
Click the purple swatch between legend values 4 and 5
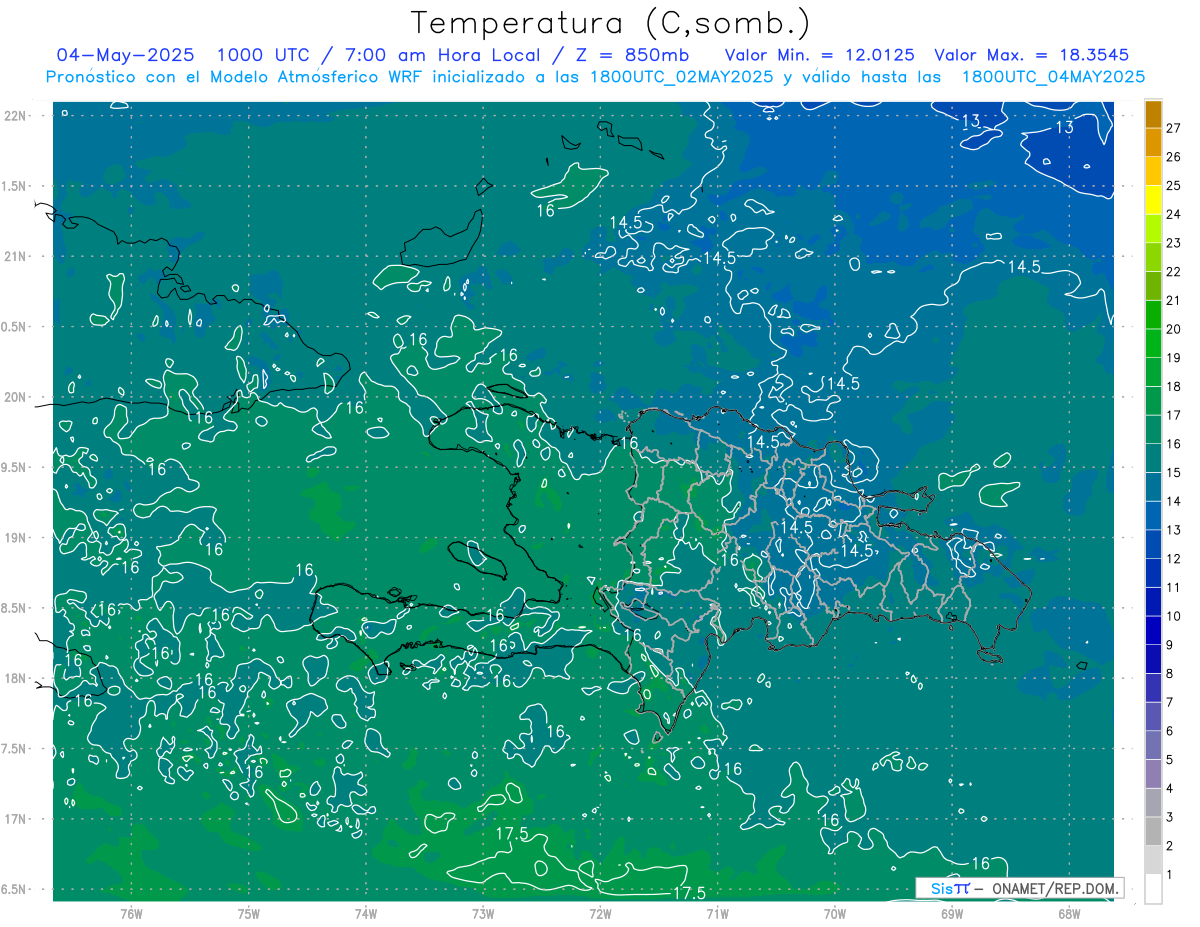pos(1153,774)
